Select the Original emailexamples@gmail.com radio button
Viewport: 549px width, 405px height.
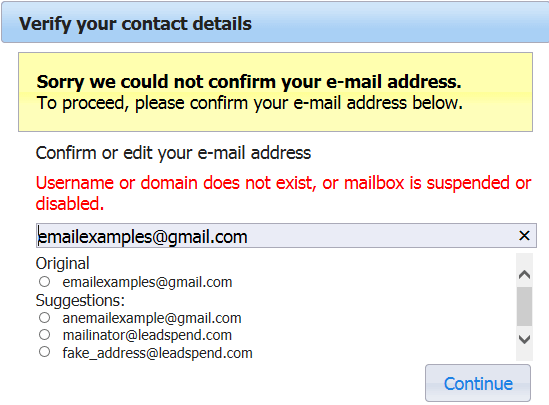(x=44, y=281)
